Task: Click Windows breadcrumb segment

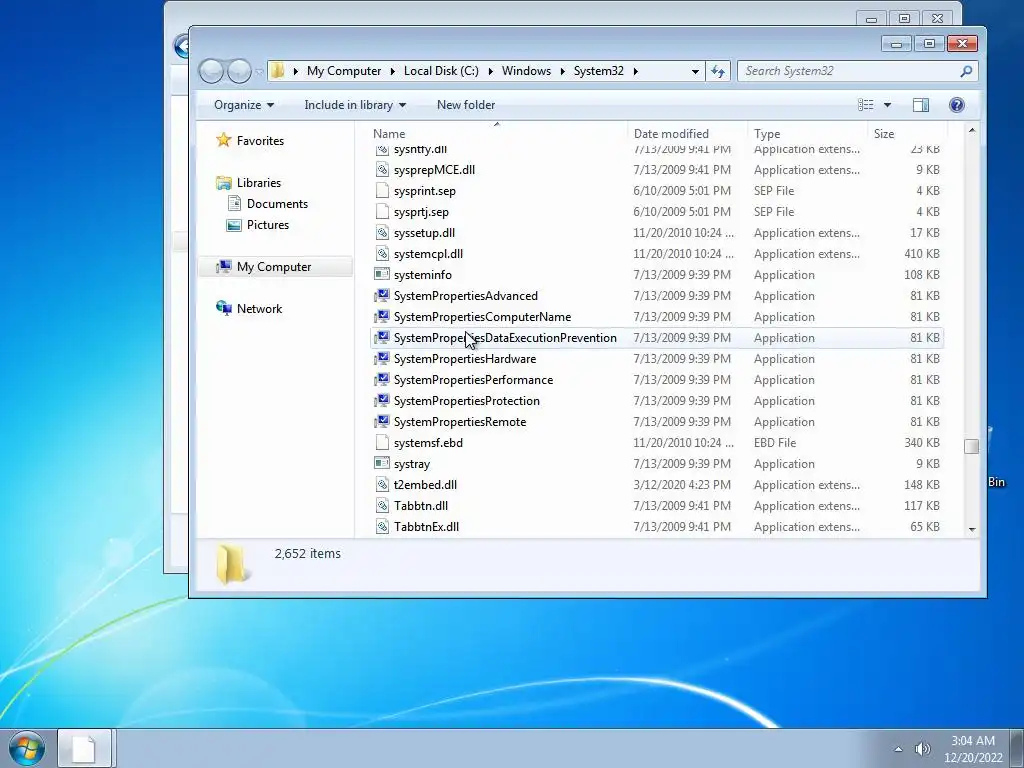Action: point(526,71)
